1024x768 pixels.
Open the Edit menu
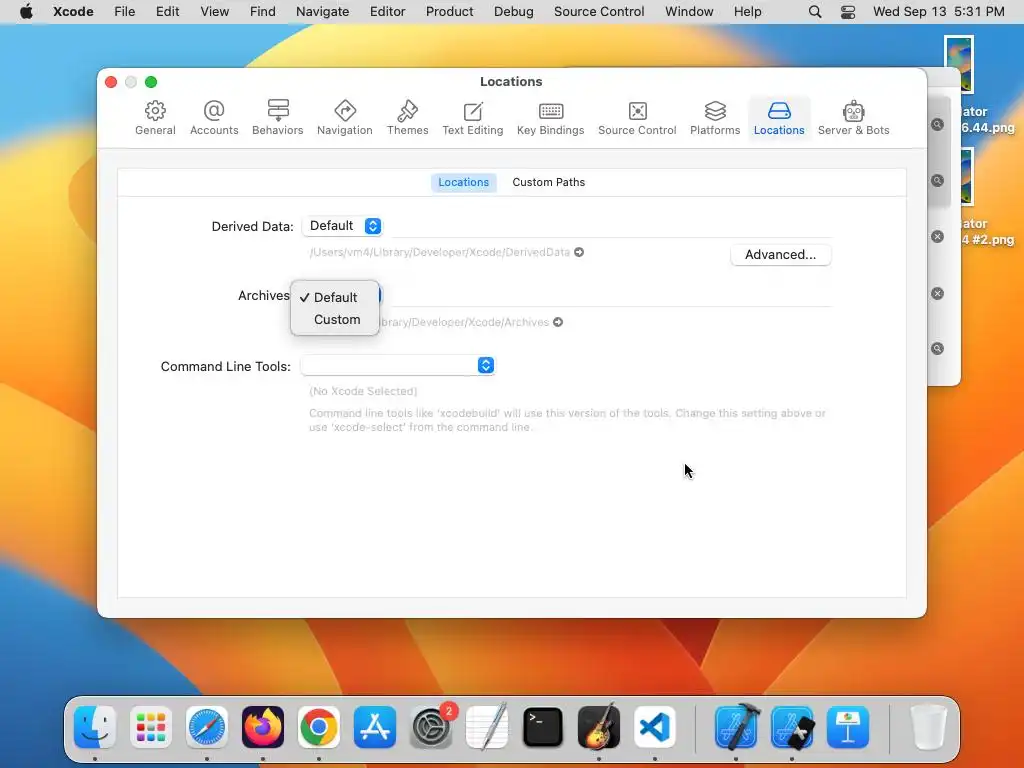point(167,12)
